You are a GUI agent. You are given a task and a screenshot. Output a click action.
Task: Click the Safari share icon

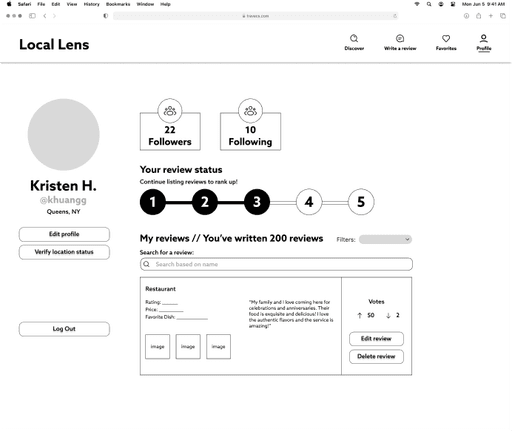tap(478, 16)
